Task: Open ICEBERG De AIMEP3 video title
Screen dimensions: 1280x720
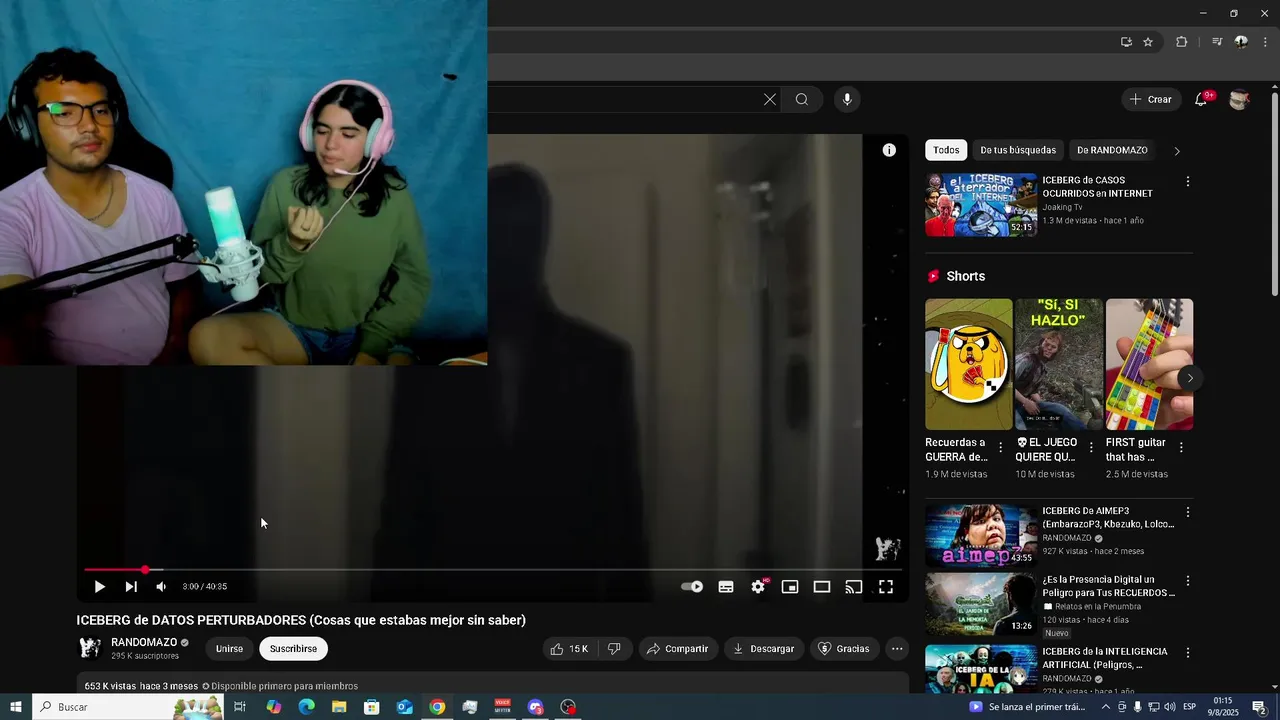Action: pos(1108,517)
